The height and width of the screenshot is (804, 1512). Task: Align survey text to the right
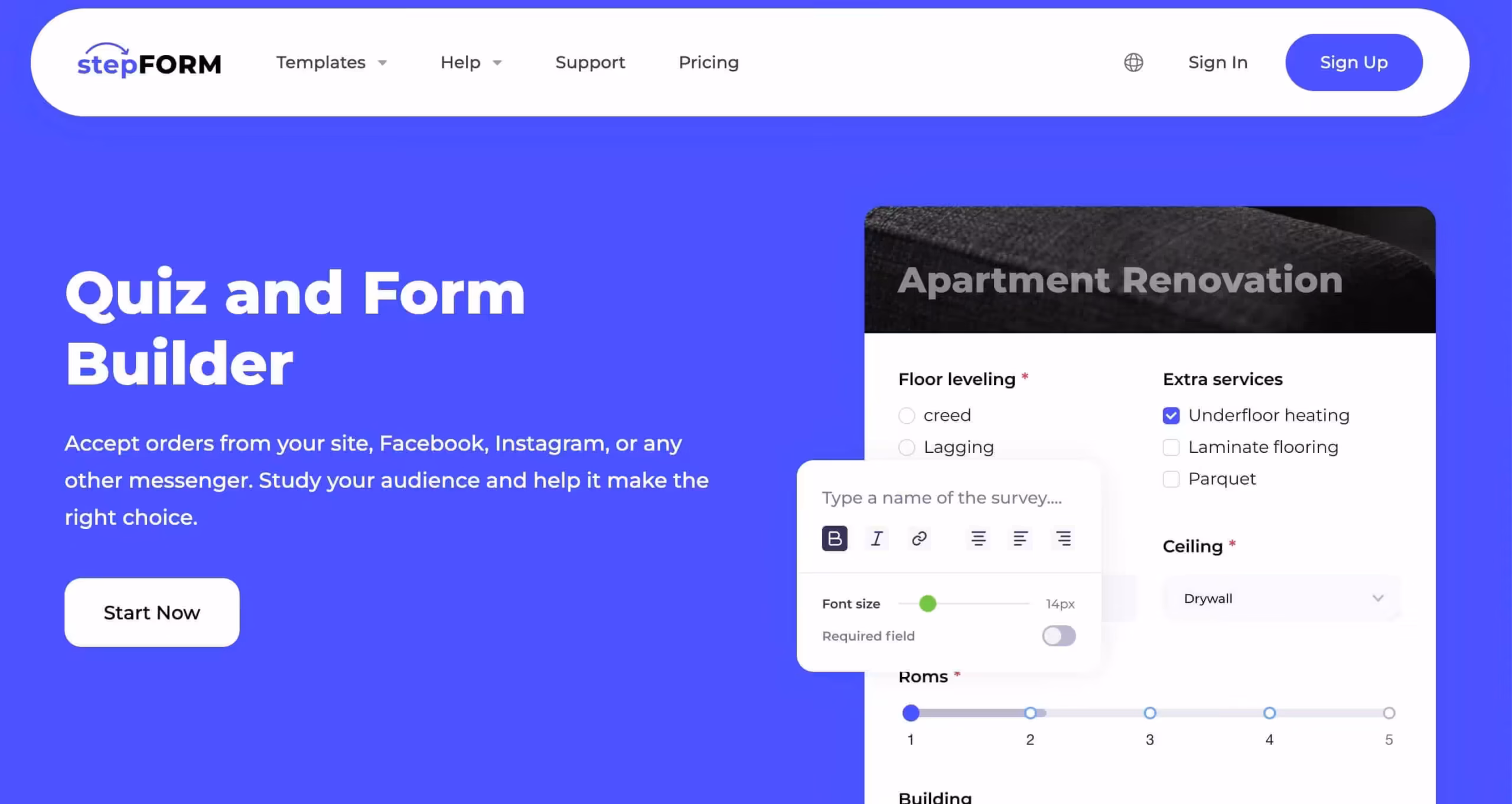[1063, 538]
